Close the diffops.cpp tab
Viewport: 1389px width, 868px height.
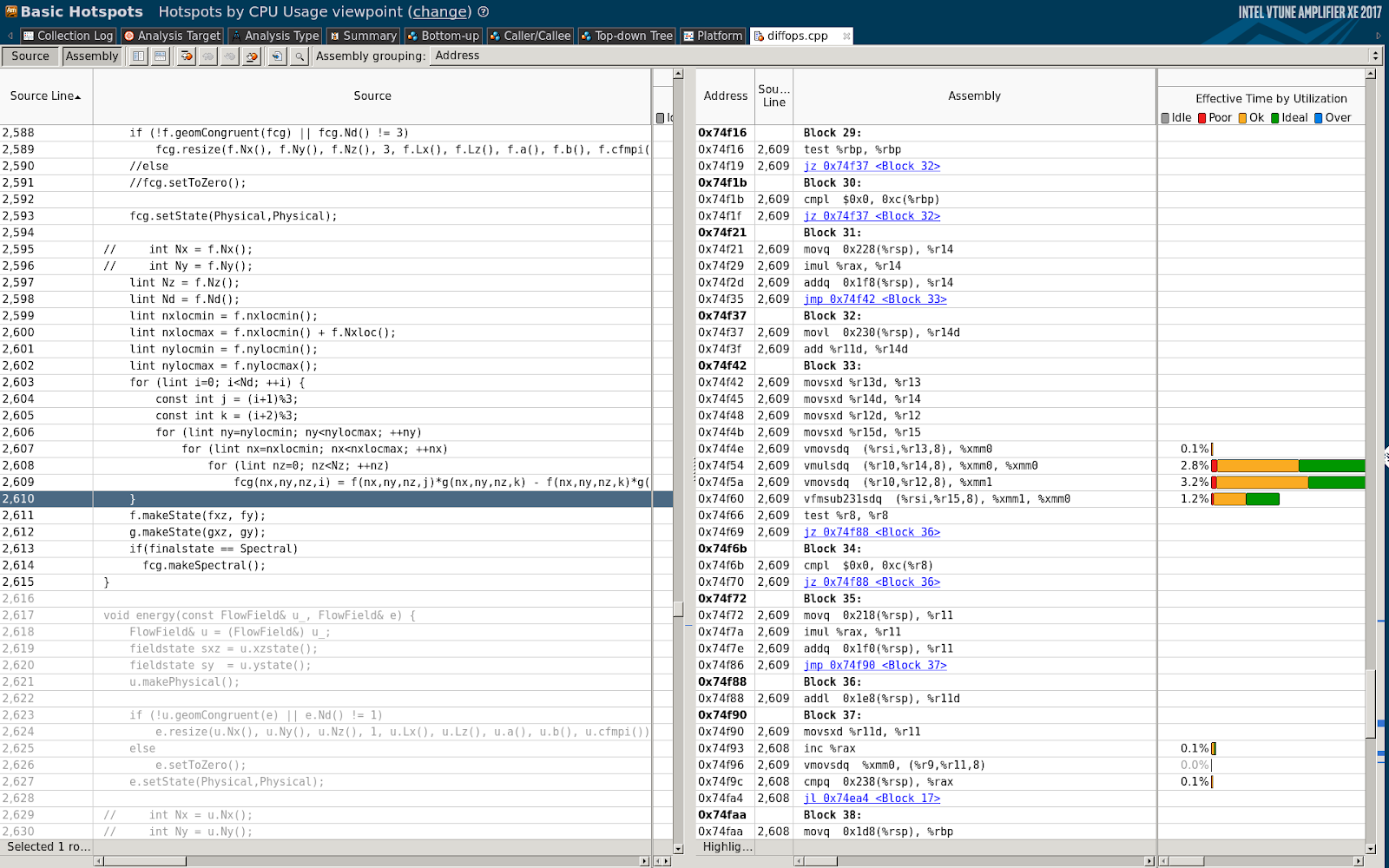point(846,36)
